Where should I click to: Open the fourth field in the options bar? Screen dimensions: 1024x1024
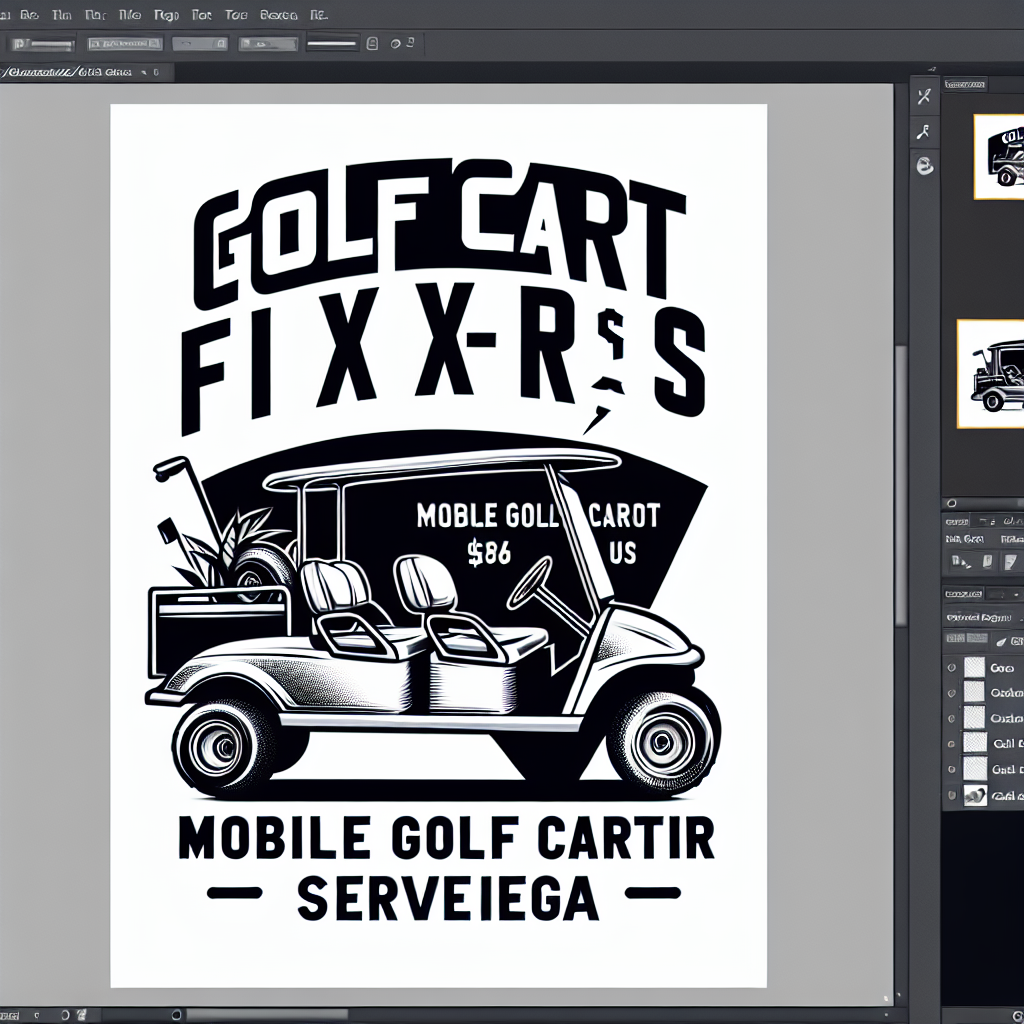click(x=268, y=44)
